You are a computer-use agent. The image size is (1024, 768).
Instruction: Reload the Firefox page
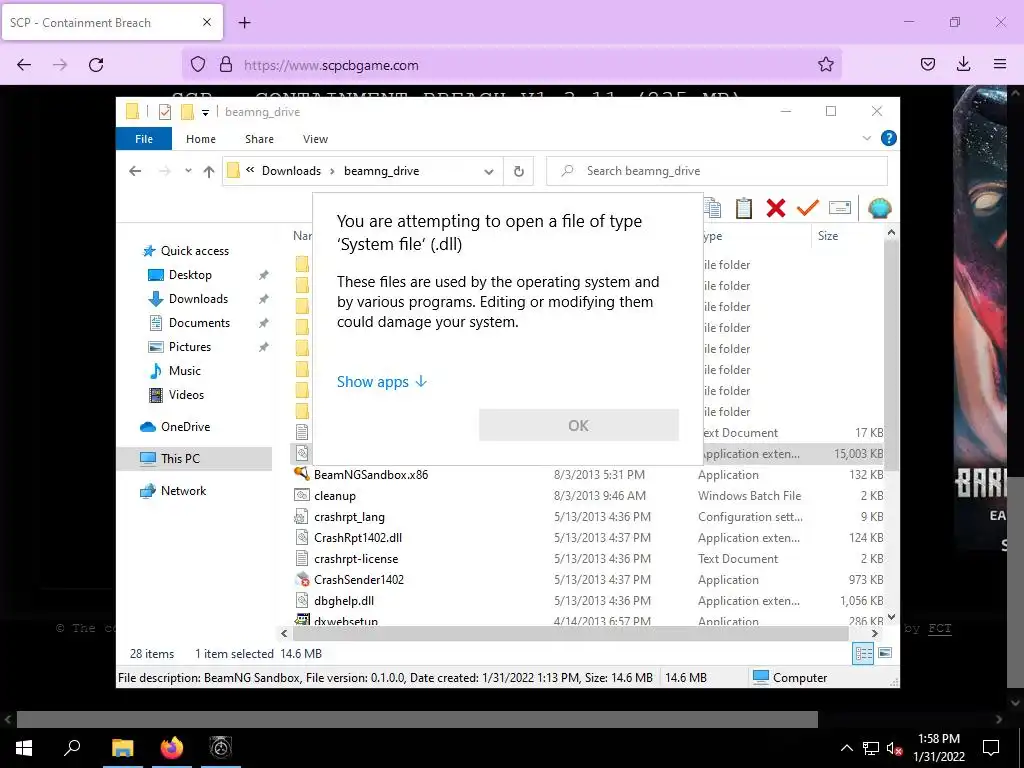point(96,65)
